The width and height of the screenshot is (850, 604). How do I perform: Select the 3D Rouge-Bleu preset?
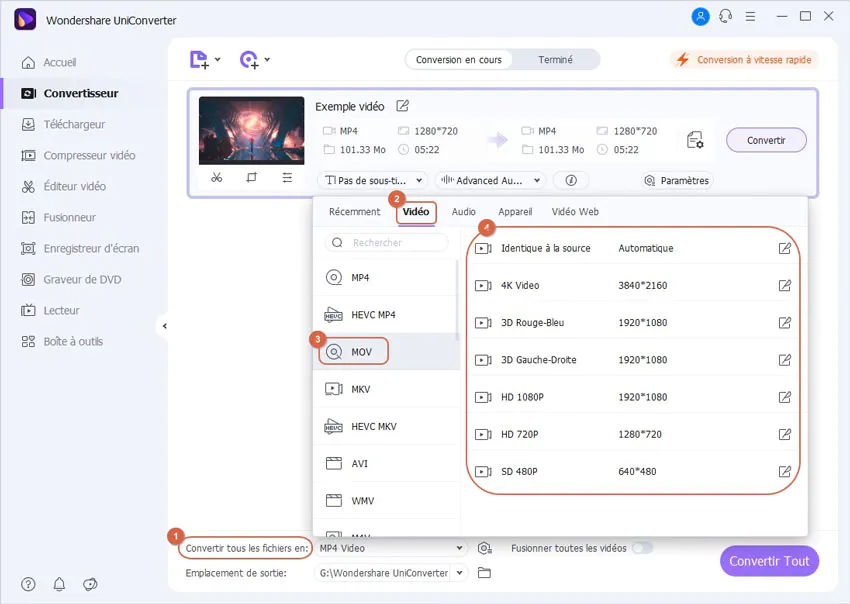(633, 323)
